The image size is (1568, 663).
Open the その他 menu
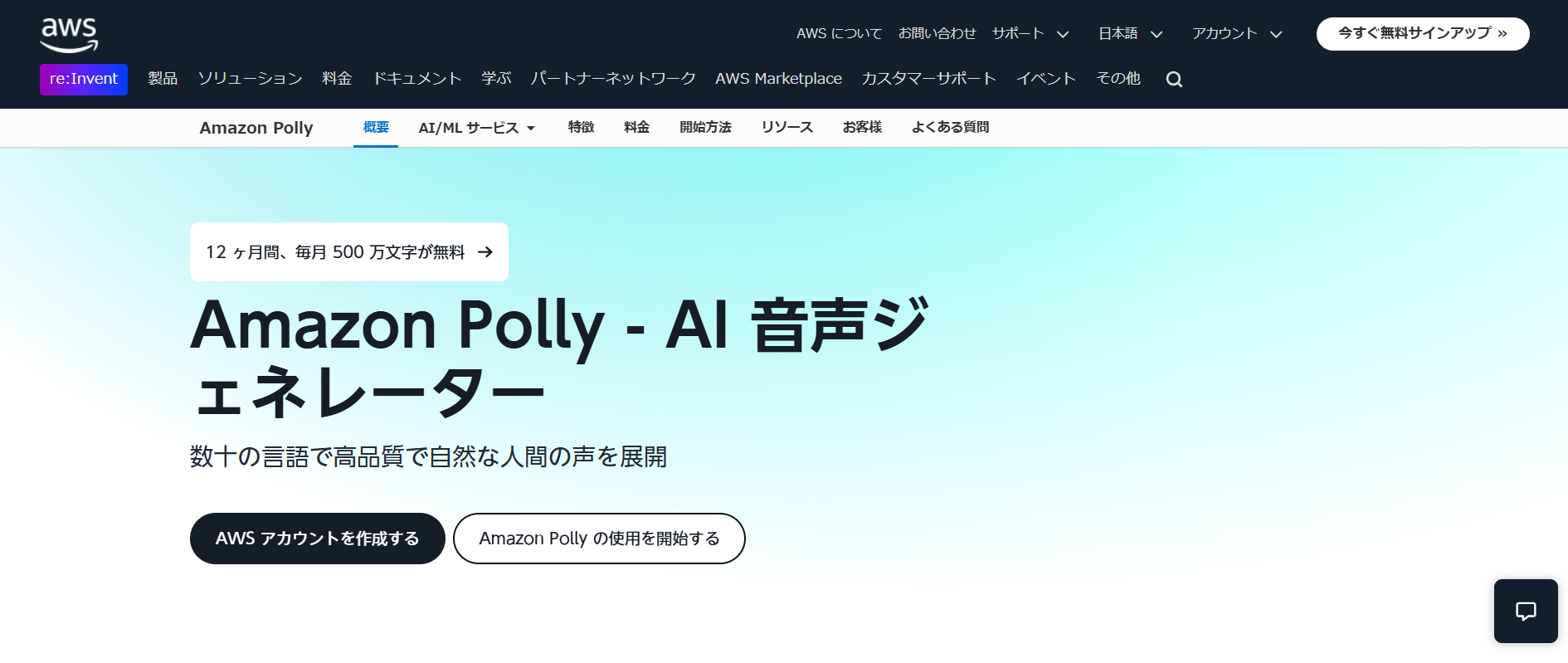pyautogui.click(x=1118, y=78)
